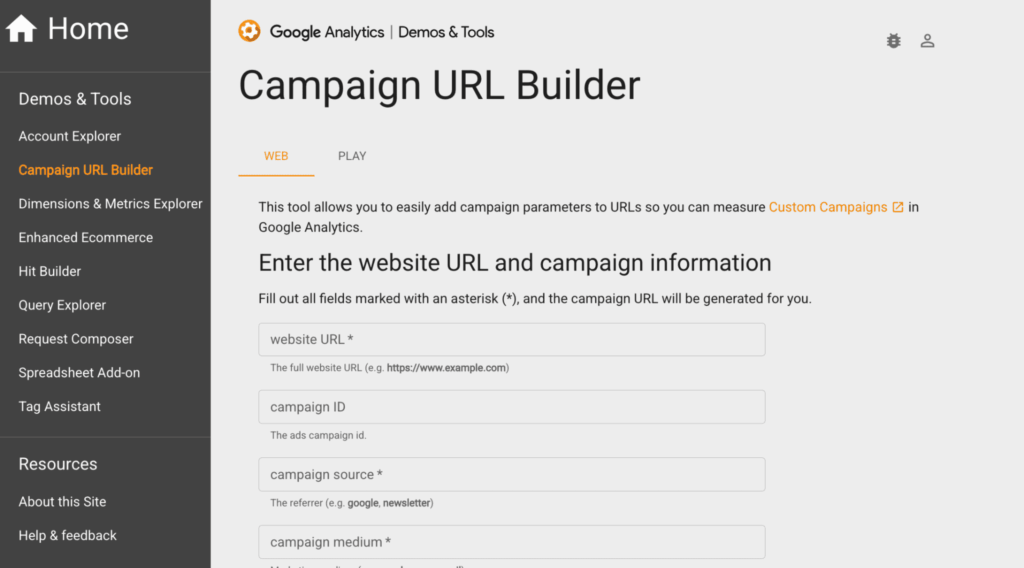Open Help & feedback link
The width and height of the screenshot is (1024, 568).
68,536
